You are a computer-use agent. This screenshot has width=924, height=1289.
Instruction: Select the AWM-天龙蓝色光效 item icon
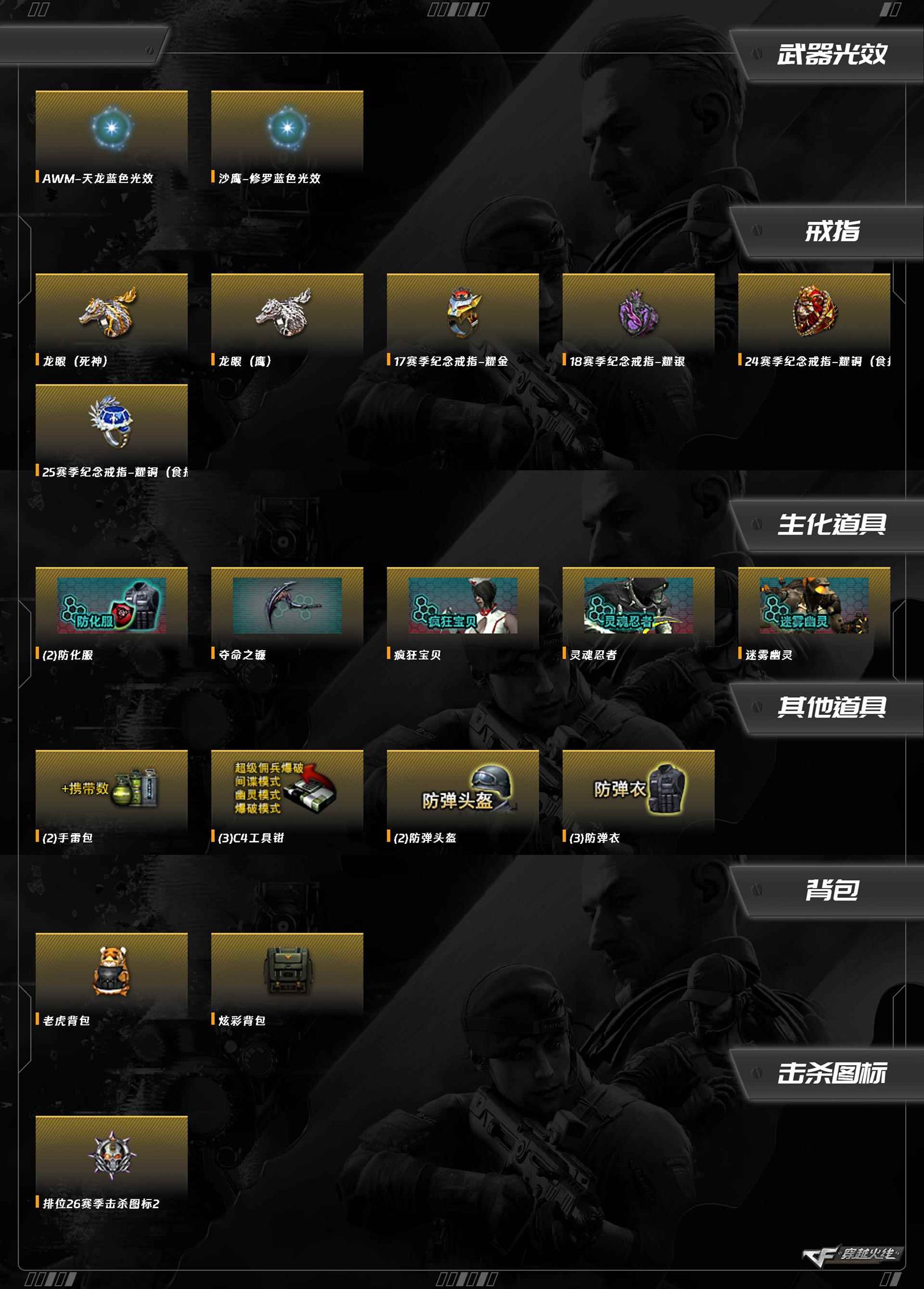coord(112,128)
